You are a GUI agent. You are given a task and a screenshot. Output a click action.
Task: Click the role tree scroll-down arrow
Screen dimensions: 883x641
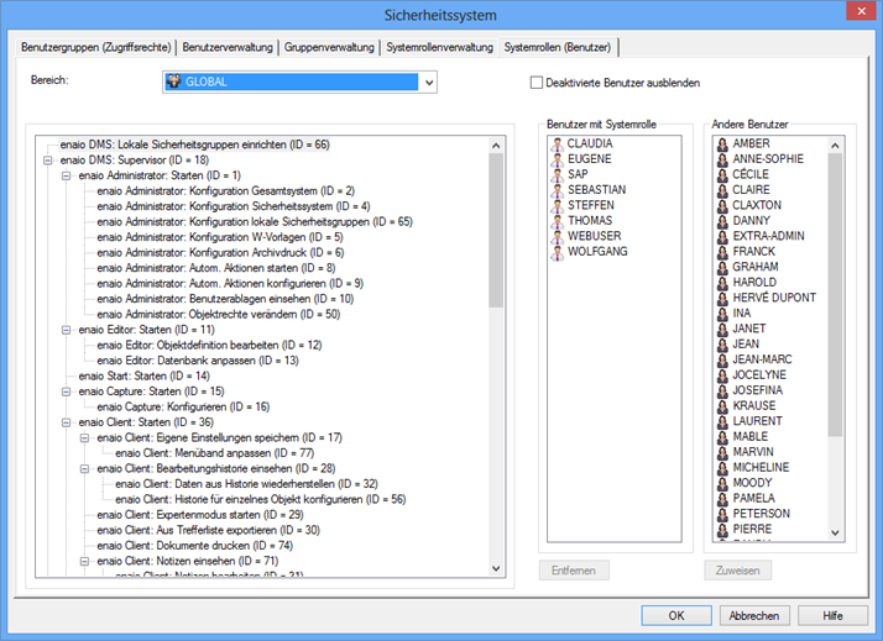point(496,569)
